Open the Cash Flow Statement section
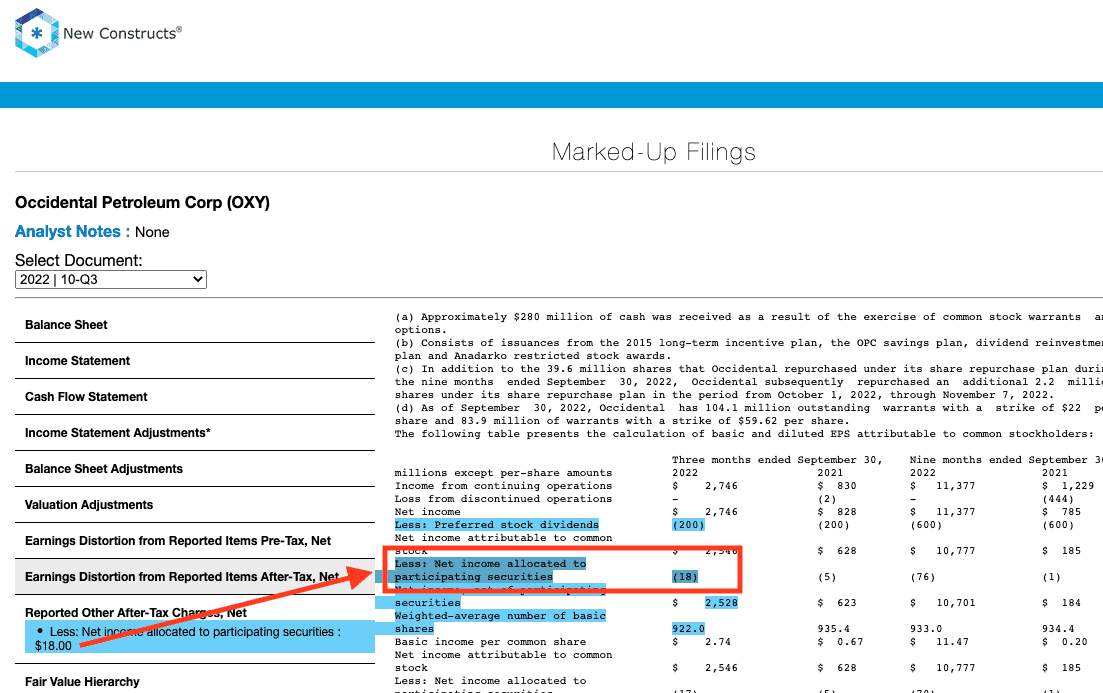This screenshot has height=693, width=1103. tap(86, 396)
